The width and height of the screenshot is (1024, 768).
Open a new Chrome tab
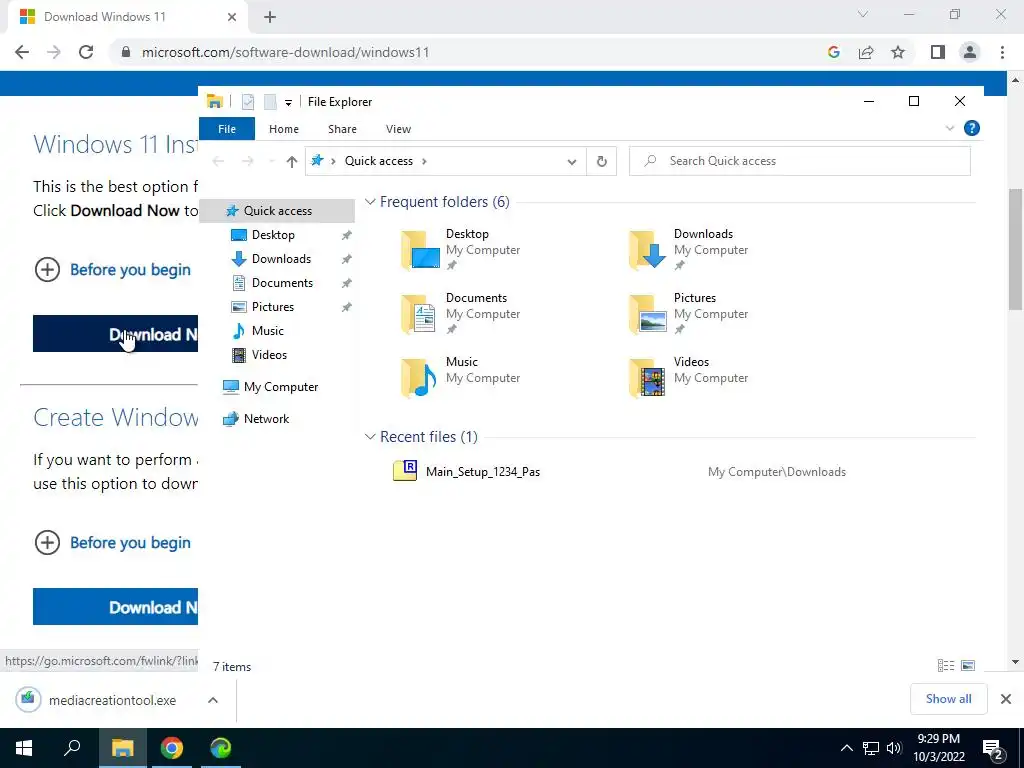pyautogui.click(x=270, y=17)
